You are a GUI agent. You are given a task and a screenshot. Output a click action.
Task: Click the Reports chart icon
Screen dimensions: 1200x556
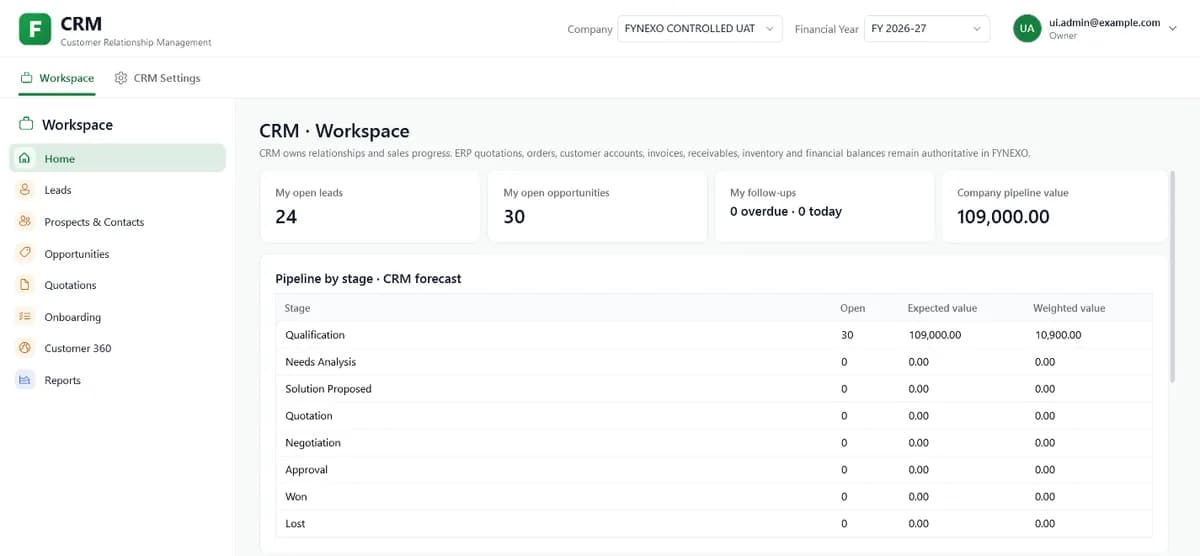25,380
